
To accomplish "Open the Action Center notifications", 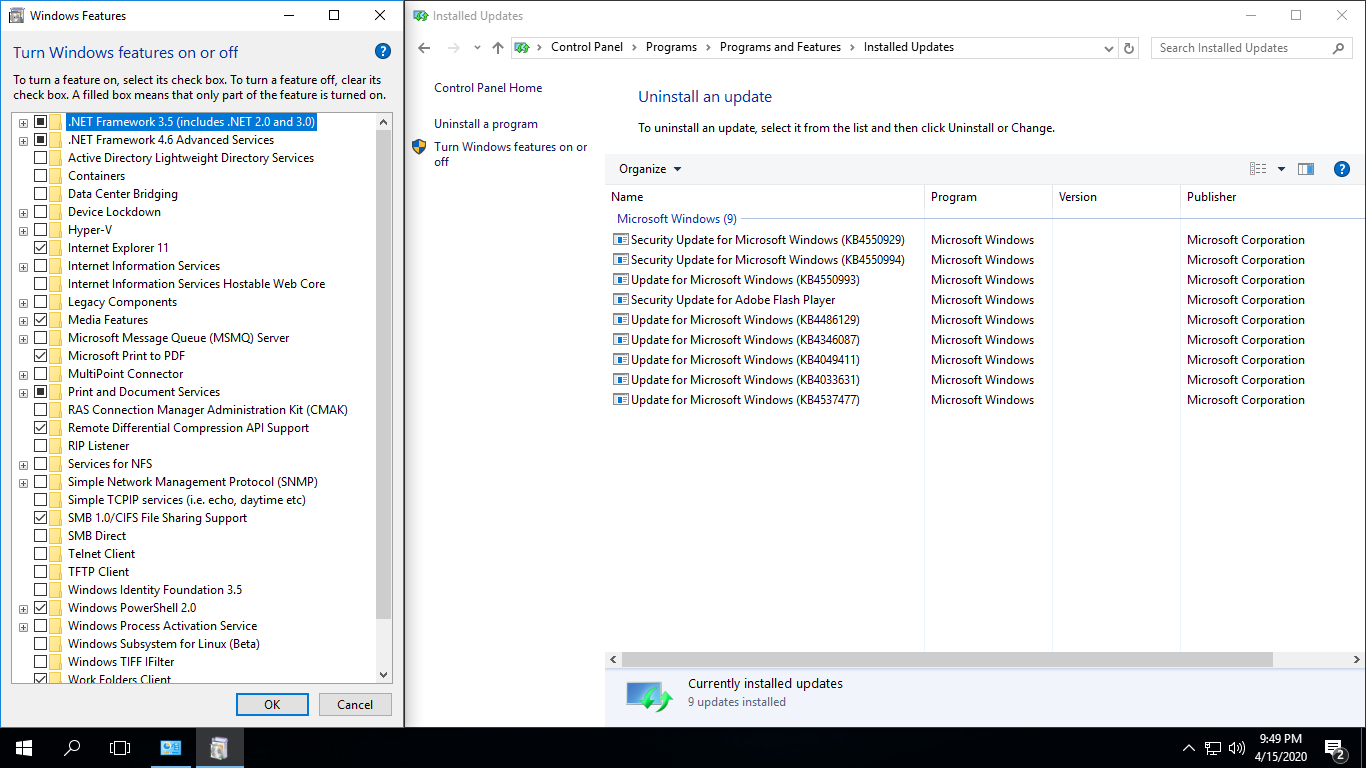I will [x=1334, y=747].
